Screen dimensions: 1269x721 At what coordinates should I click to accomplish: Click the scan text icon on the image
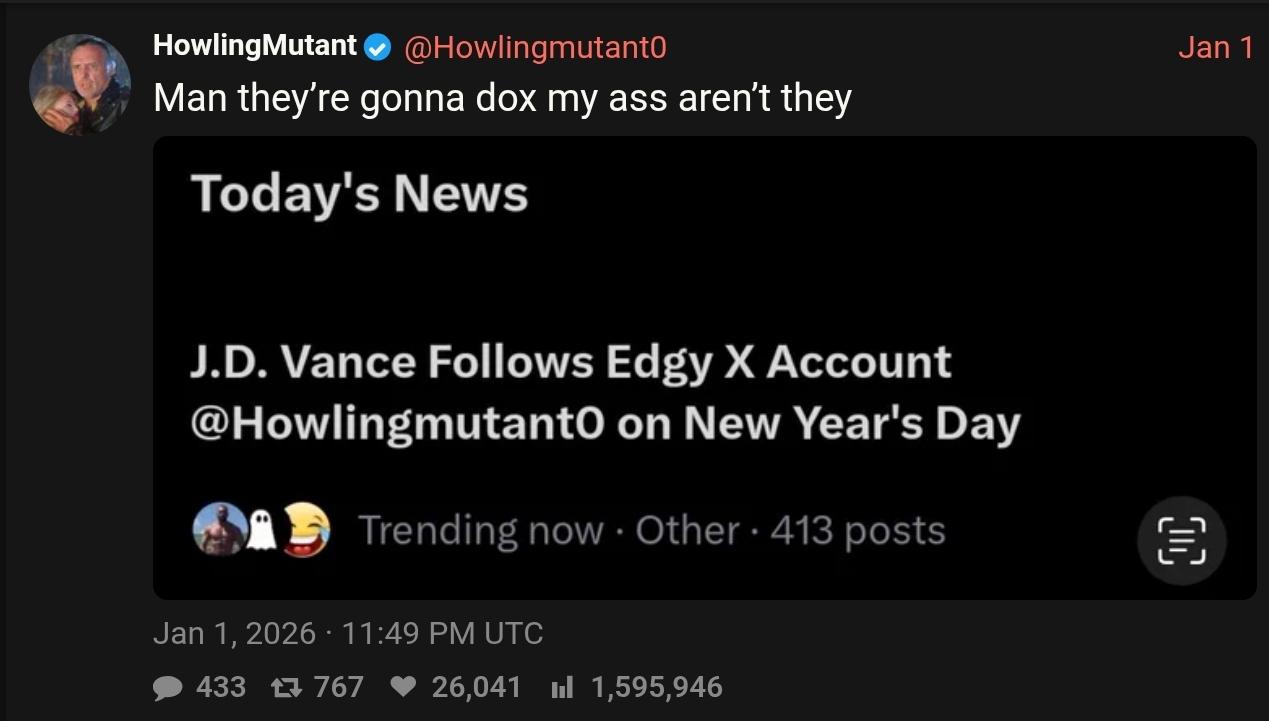(x=1181, y=541)
